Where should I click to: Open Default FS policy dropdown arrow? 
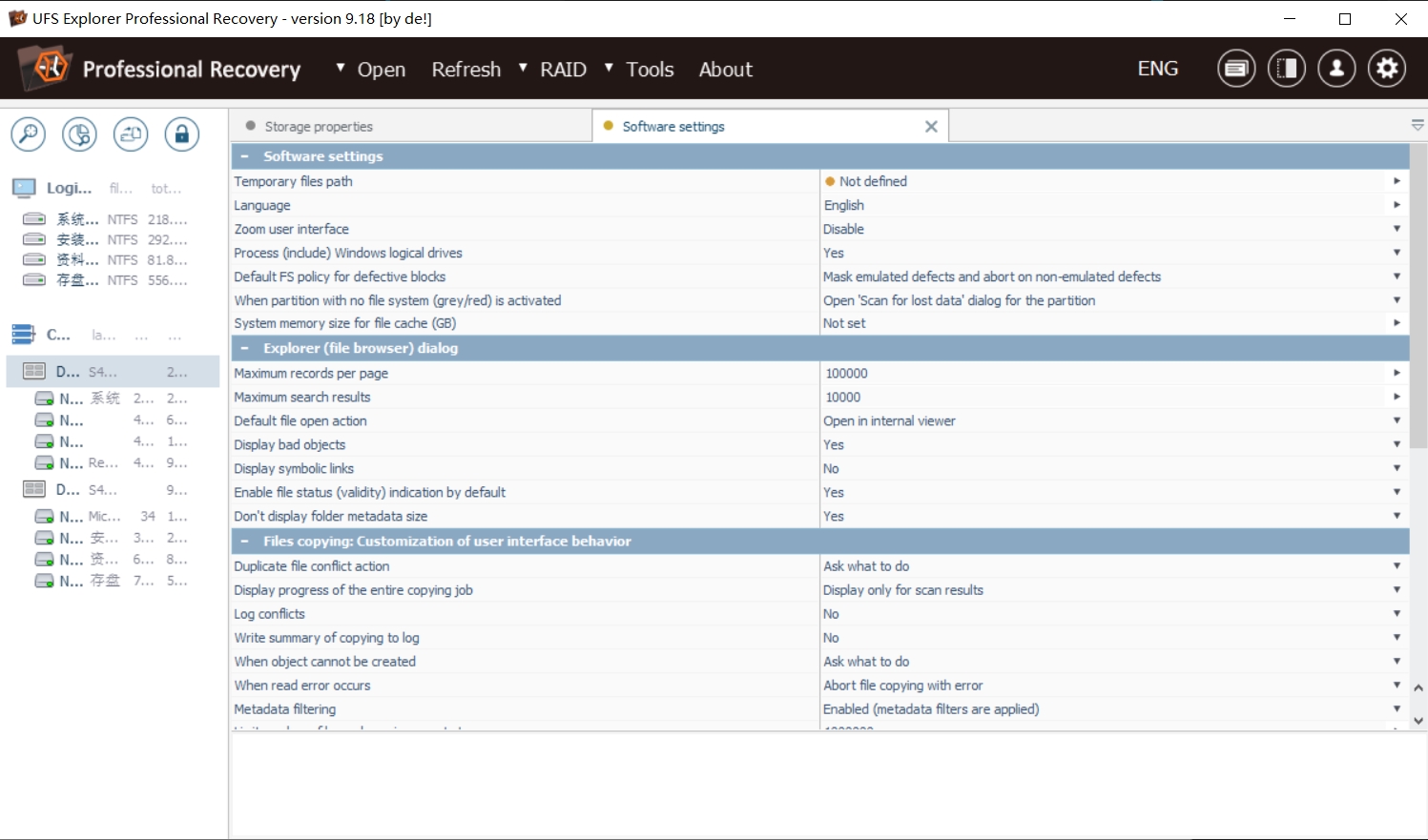pyautogui.click(x=1397, y=277)
